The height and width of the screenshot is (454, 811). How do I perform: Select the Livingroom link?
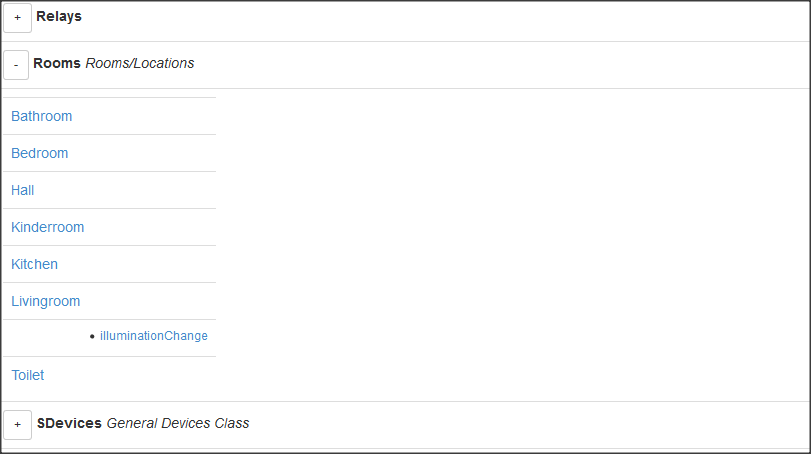46,301
